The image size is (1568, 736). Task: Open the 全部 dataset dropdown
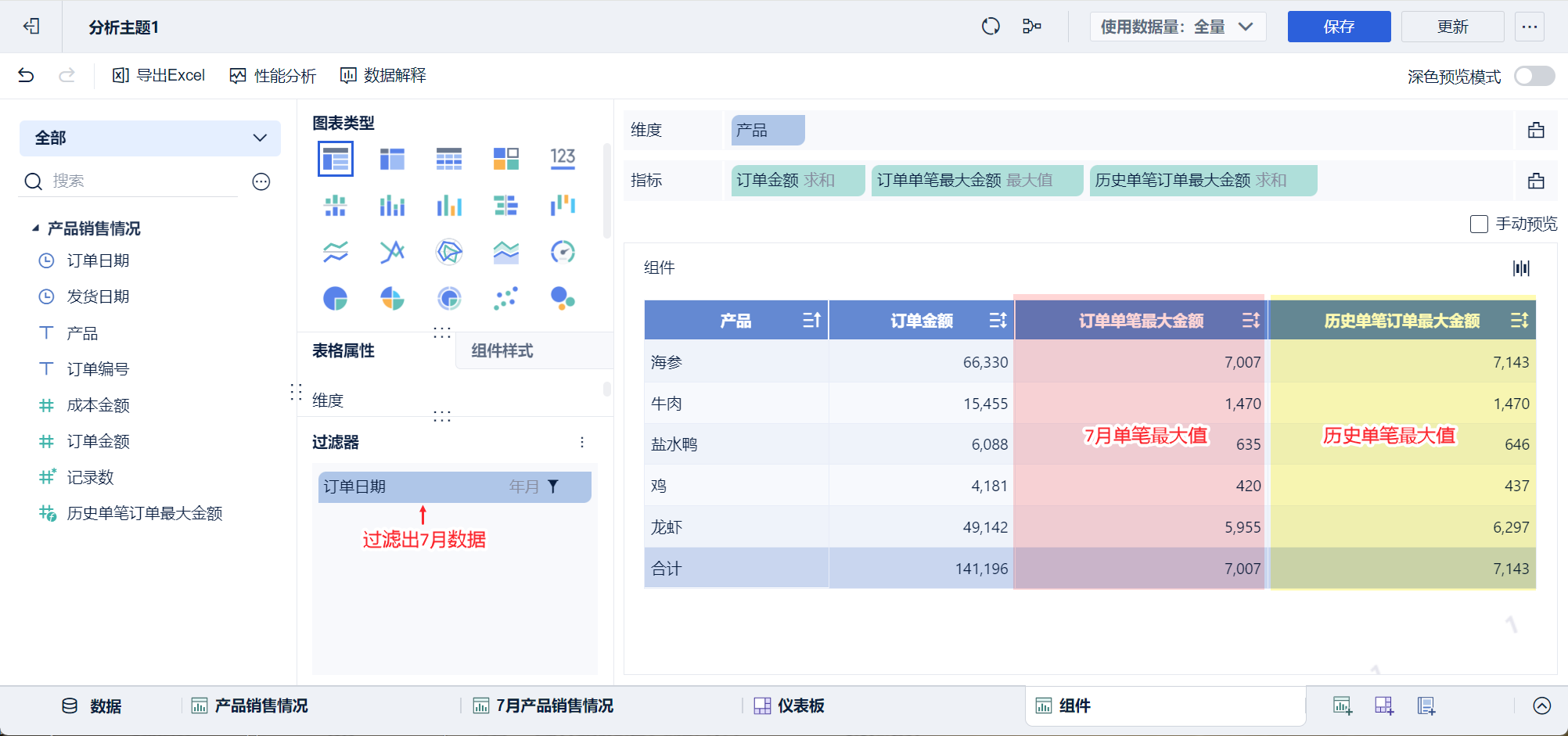(150, 138)
